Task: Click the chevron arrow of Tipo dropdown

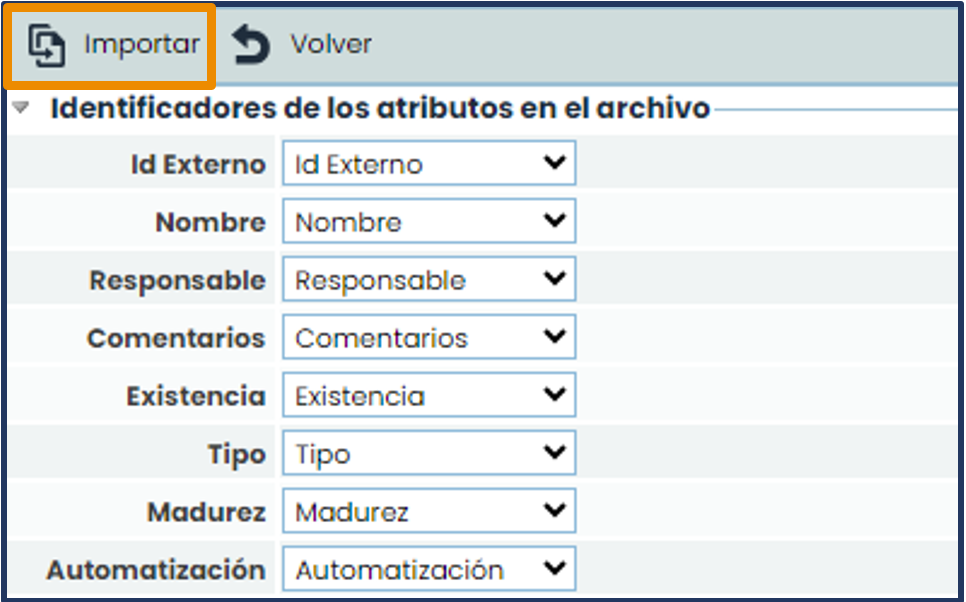Action: (x=554, y=453)
